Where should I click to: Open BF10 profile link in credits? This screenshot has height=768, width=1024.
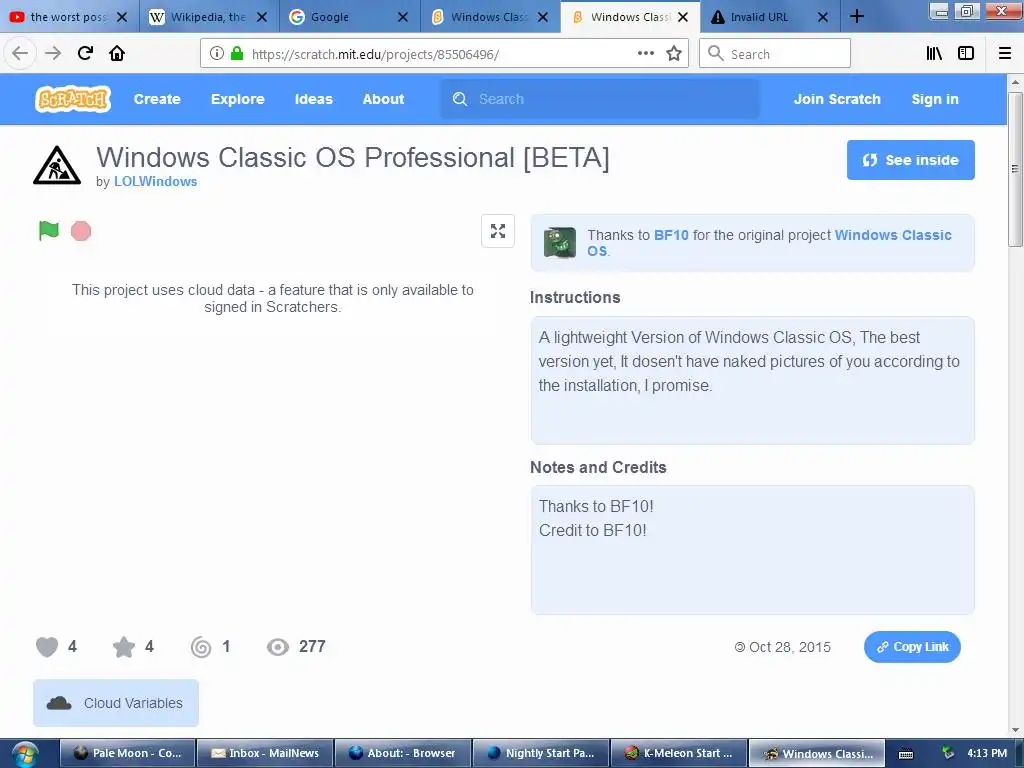click(x=671, y=235)
